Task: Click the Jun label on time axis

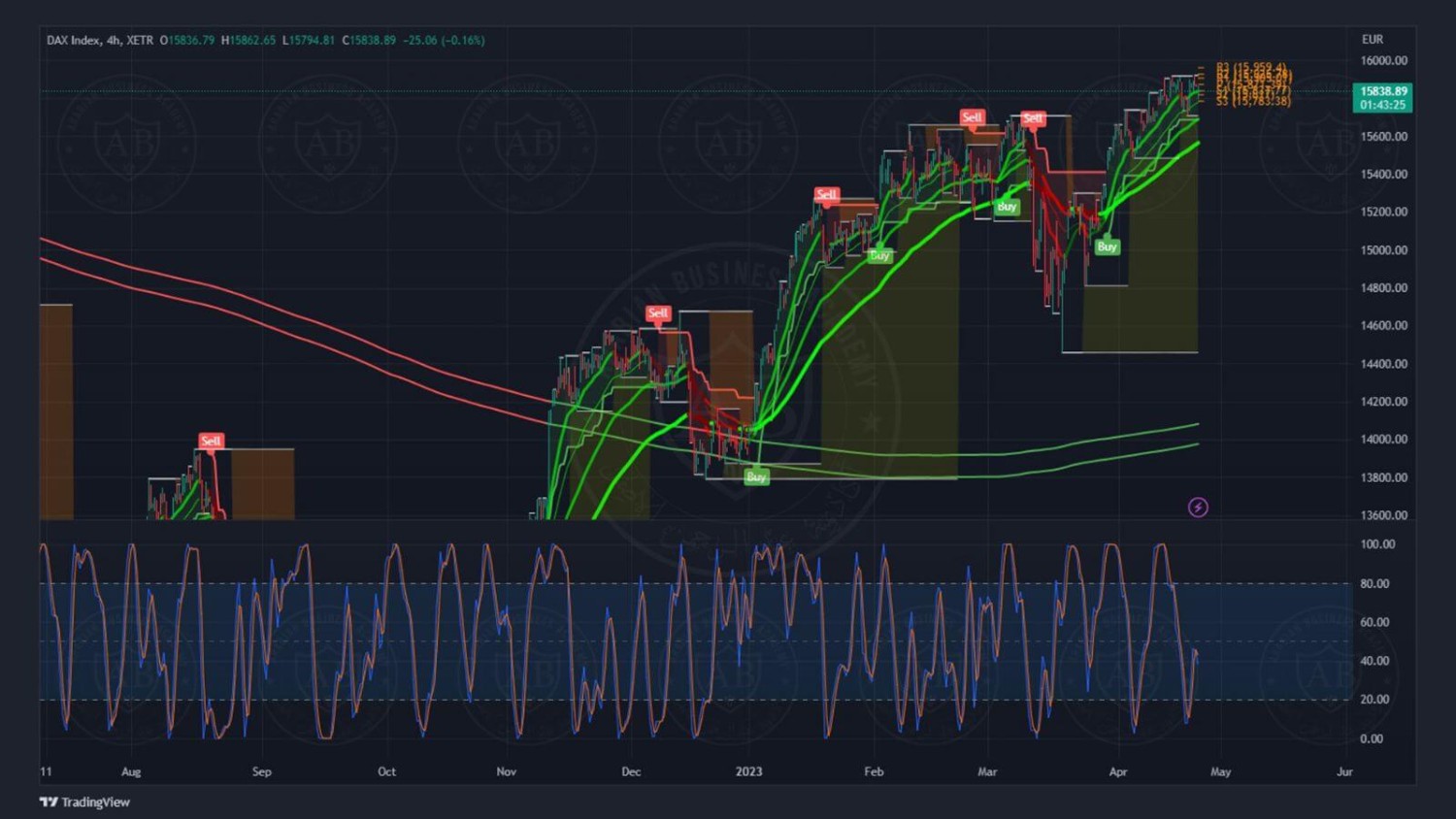Action: [x=1344, y=772]
